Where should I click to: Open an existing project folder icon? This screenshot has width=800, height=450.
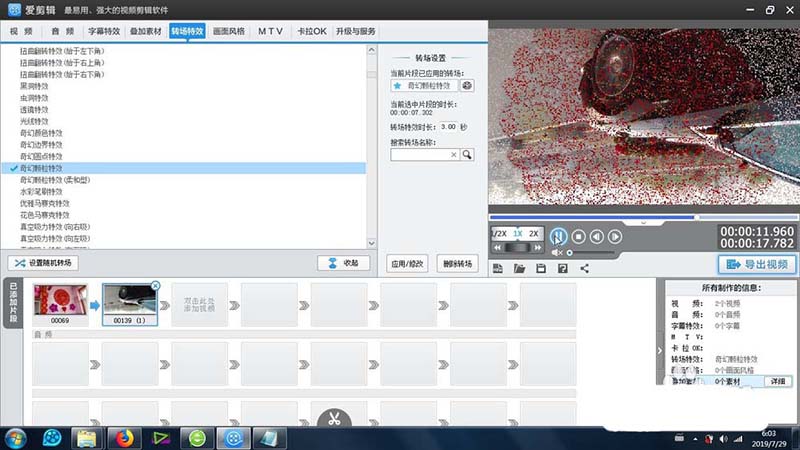519,268
